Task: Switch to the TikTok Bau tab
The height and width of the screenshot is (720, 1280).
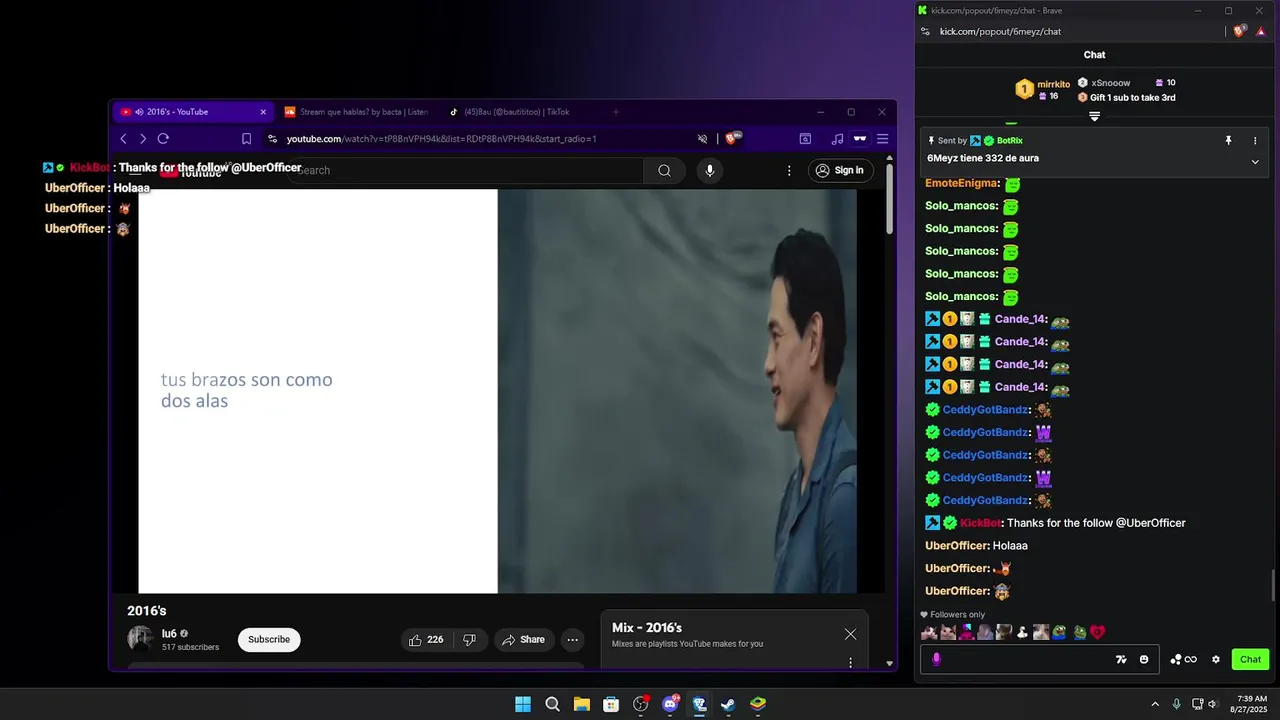Action: pyautogui.click(x=516, y=112)
